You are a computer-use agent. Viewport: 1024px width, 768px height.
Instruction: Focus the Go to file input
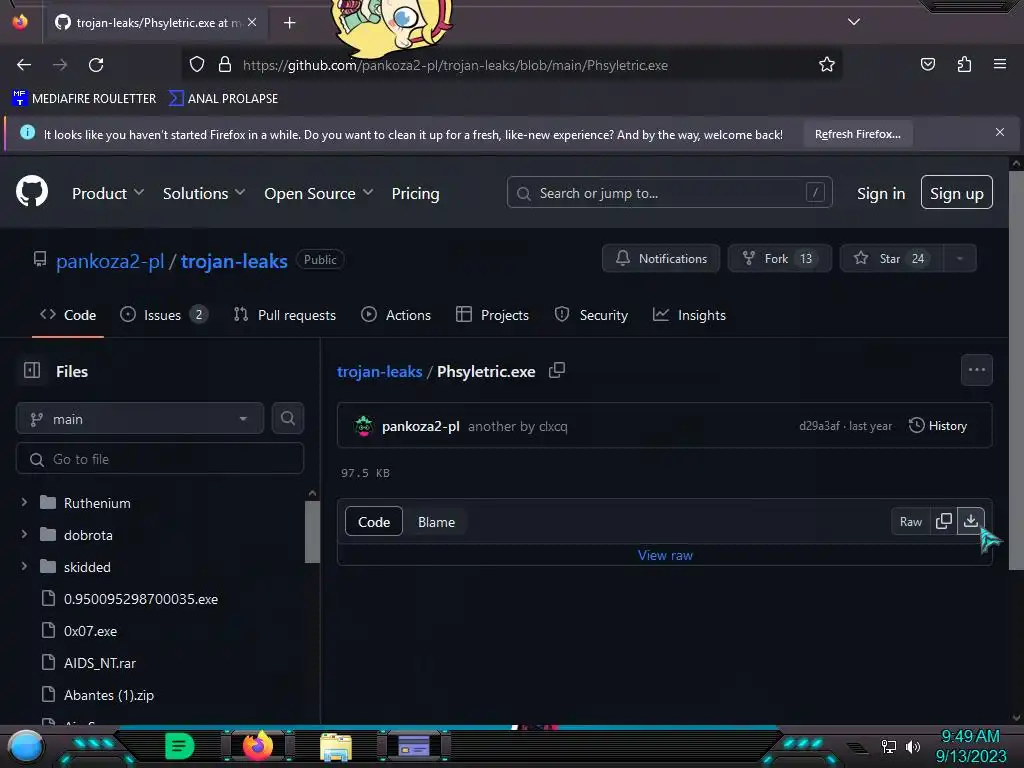(160, 459)
